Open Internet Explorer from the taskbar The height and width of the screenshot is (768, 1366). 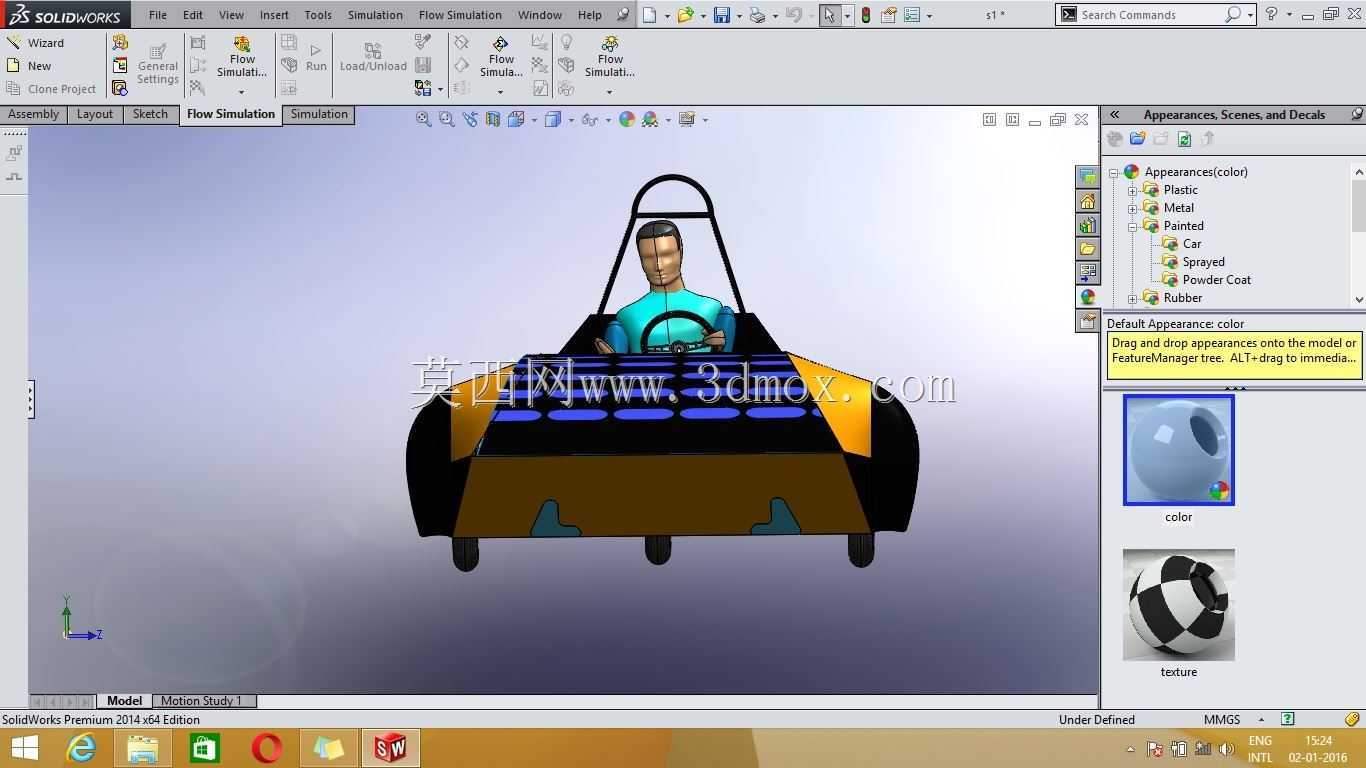(x=81, y=748)
